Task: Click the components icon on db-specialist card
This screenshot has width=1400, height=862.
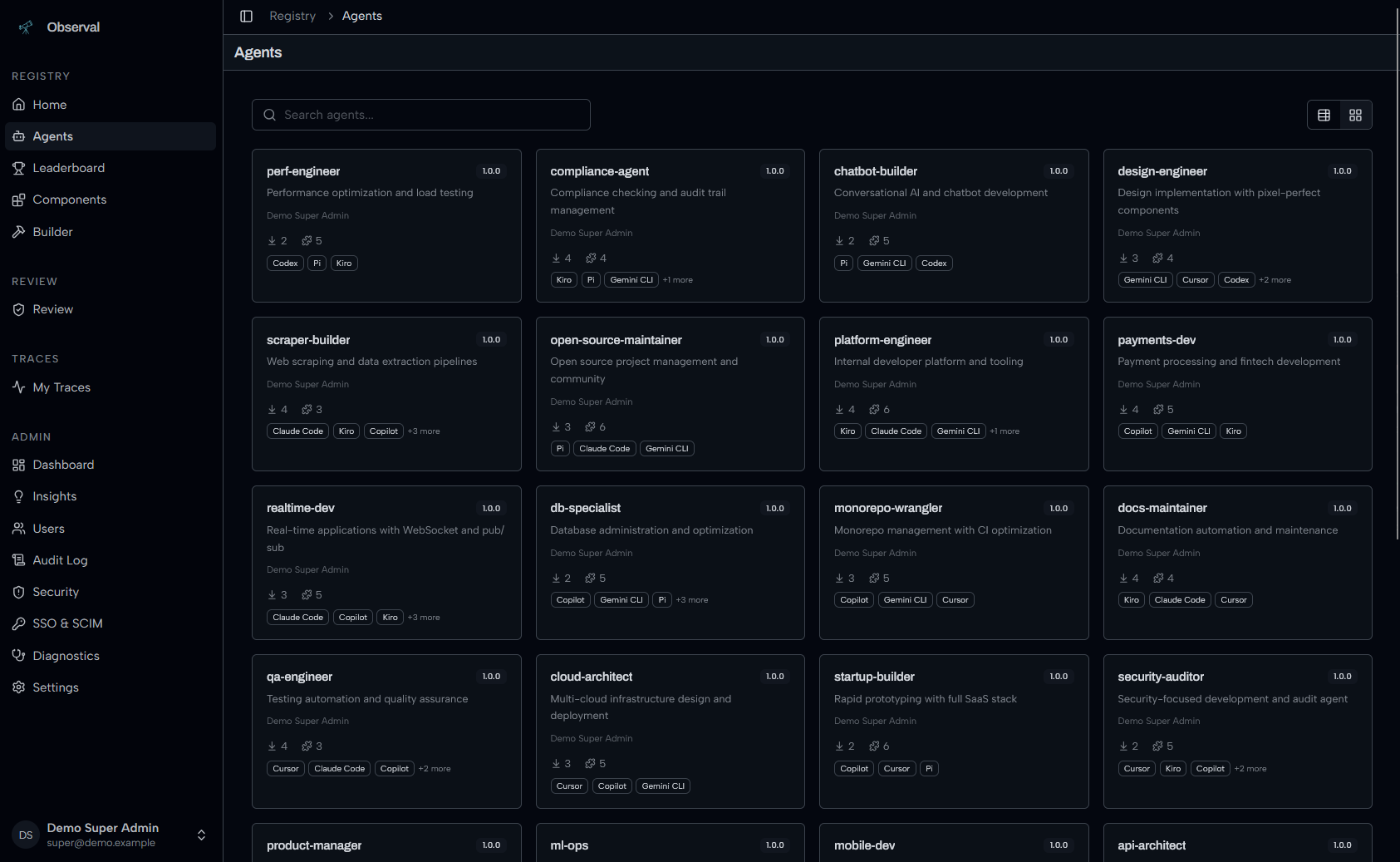Action: tap(590, 579)
